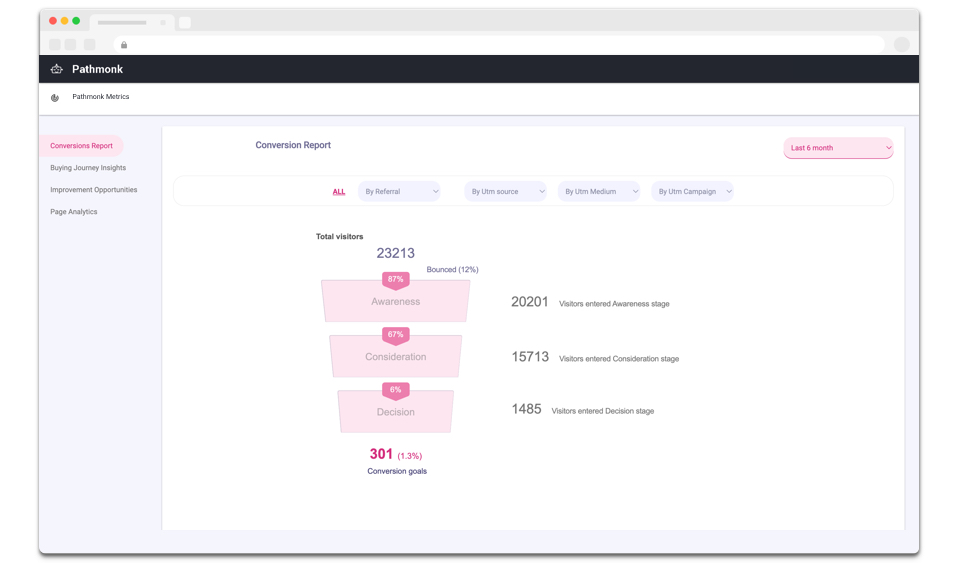The height and width of the screenshot is (563, 968).
Task: Close the browser tab with x icon
Action: pos(163,22)
